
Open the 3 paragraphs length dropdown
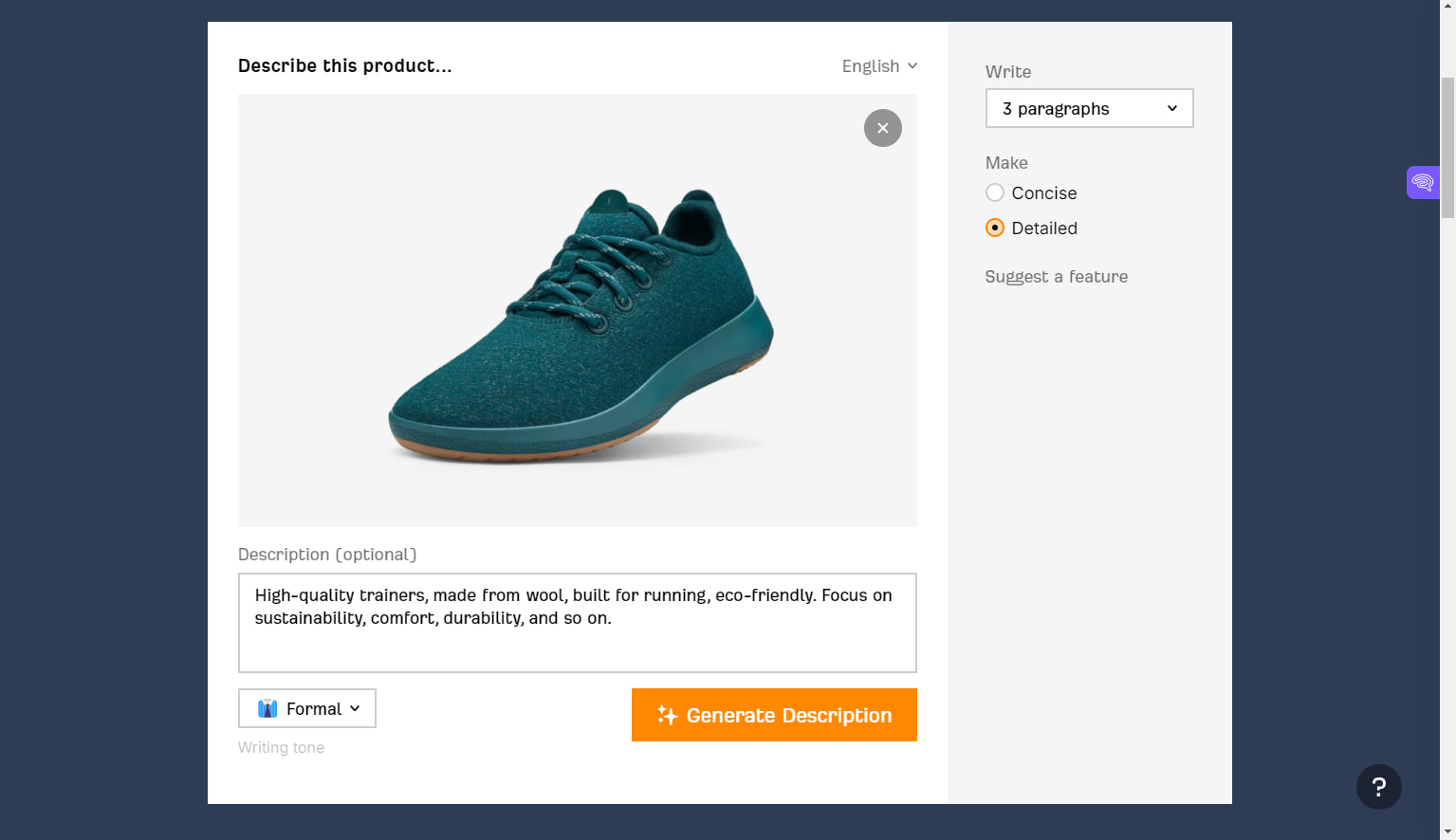coord(1089,108)
